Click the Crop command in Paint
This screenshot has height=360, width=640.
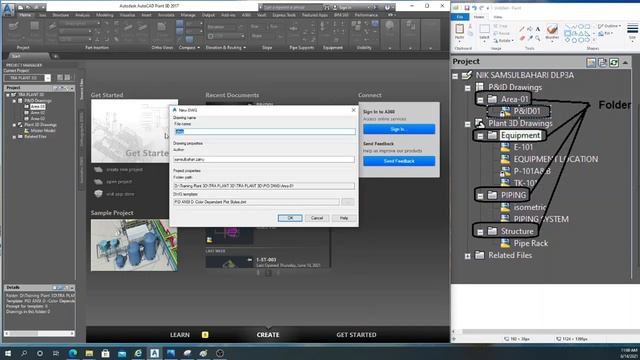502,26
